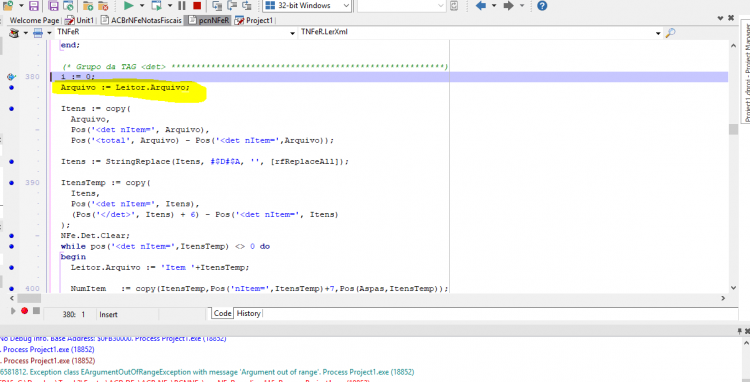Toggle breakpoint on the ItensTemp := copy( line
Viewport: 750px width, 382px height.
point(11,183)
